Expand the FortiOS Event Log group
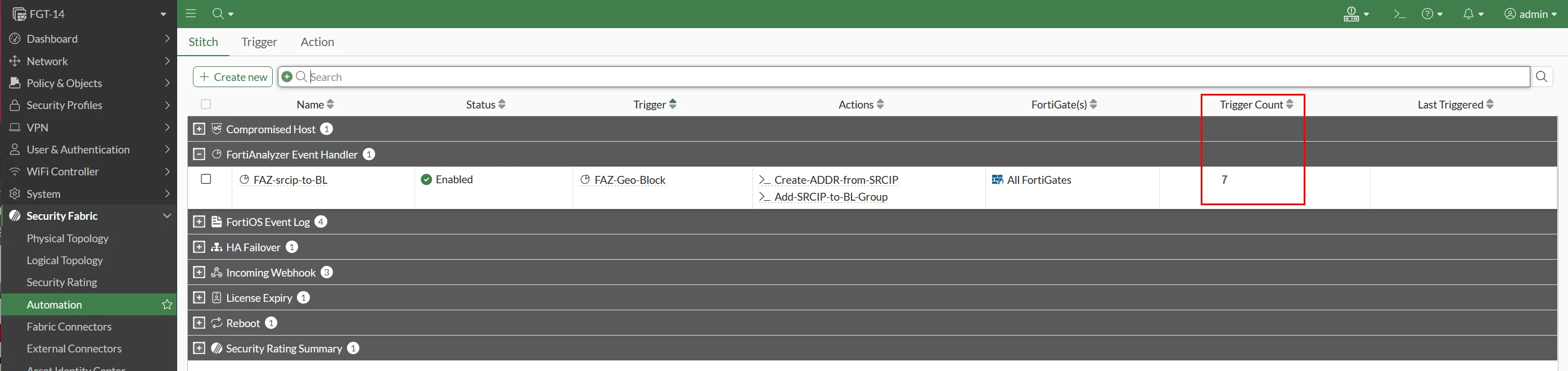 click(x=199, y=221)
